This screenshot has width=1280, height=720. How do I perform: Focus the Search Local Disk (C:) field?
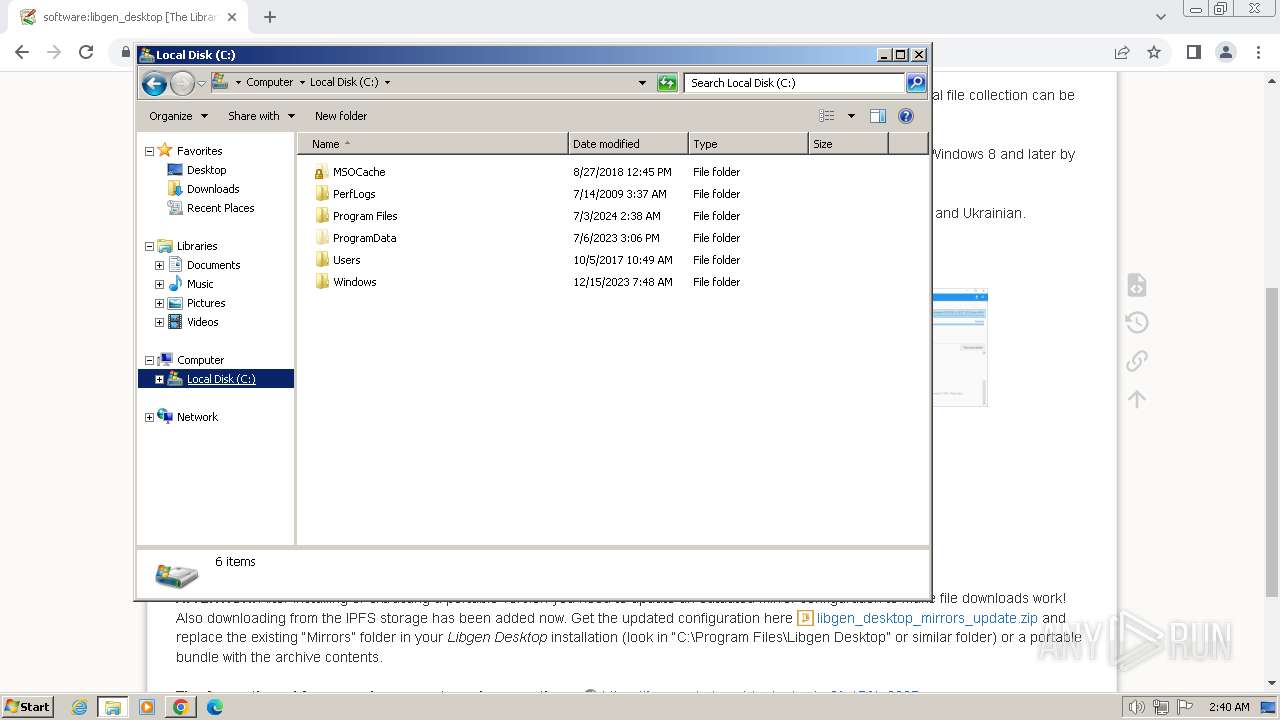click(794, 83)
